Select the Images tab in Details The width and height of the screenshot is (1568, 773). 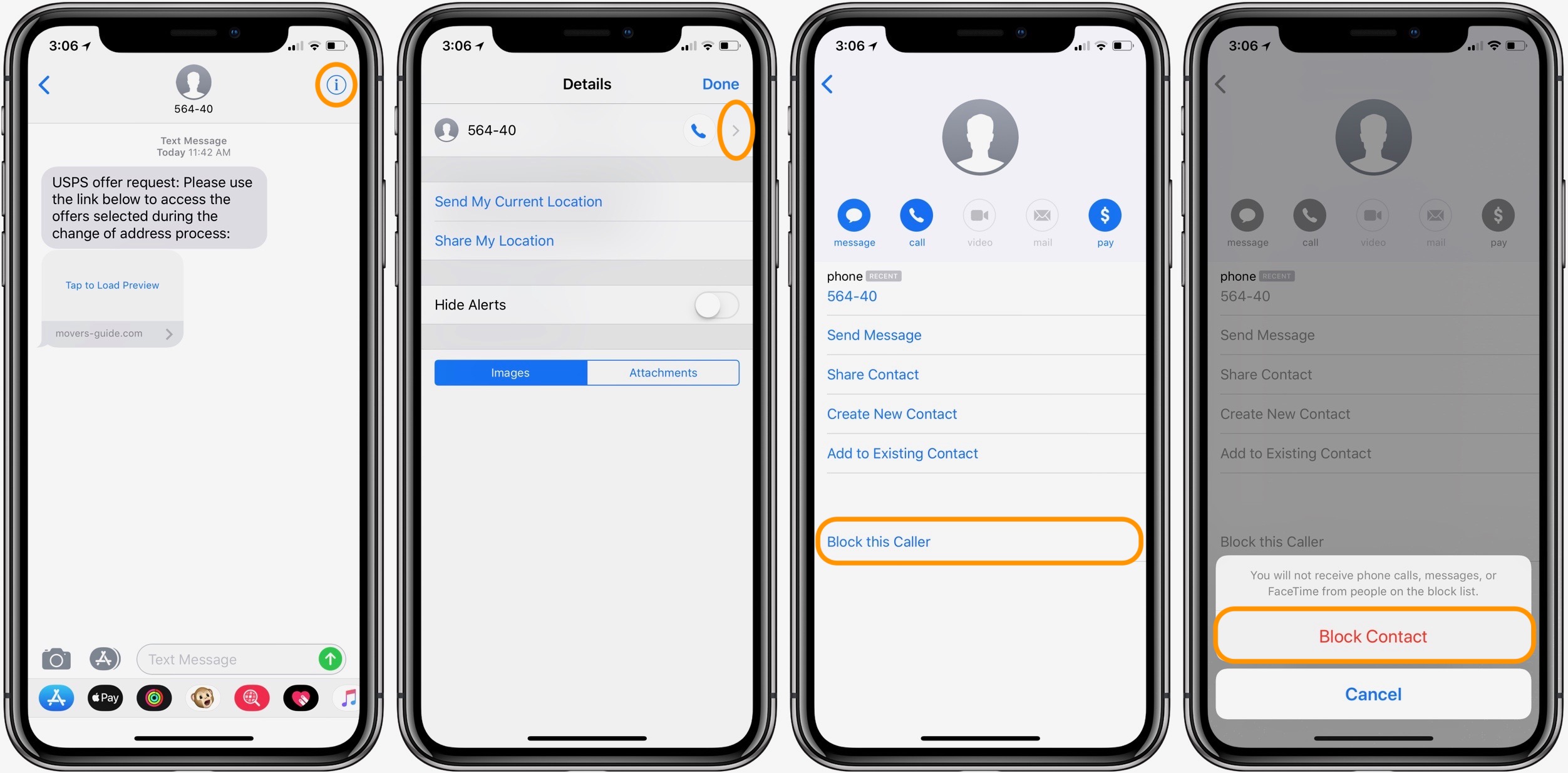[x=510, y=371]
